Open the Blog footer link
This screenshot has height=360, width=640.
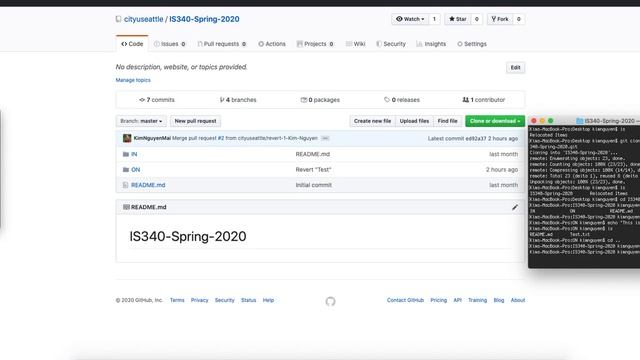[499, 300]
